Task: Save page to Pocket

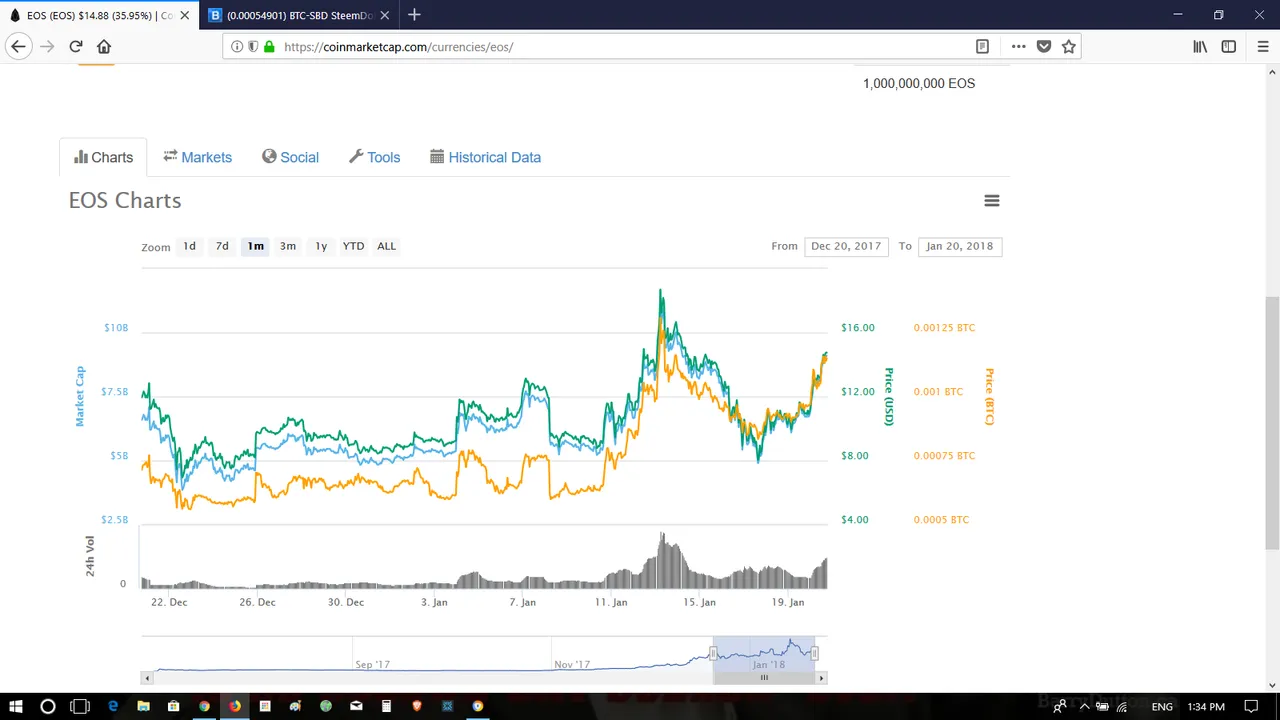Action: pos(1044,46)
